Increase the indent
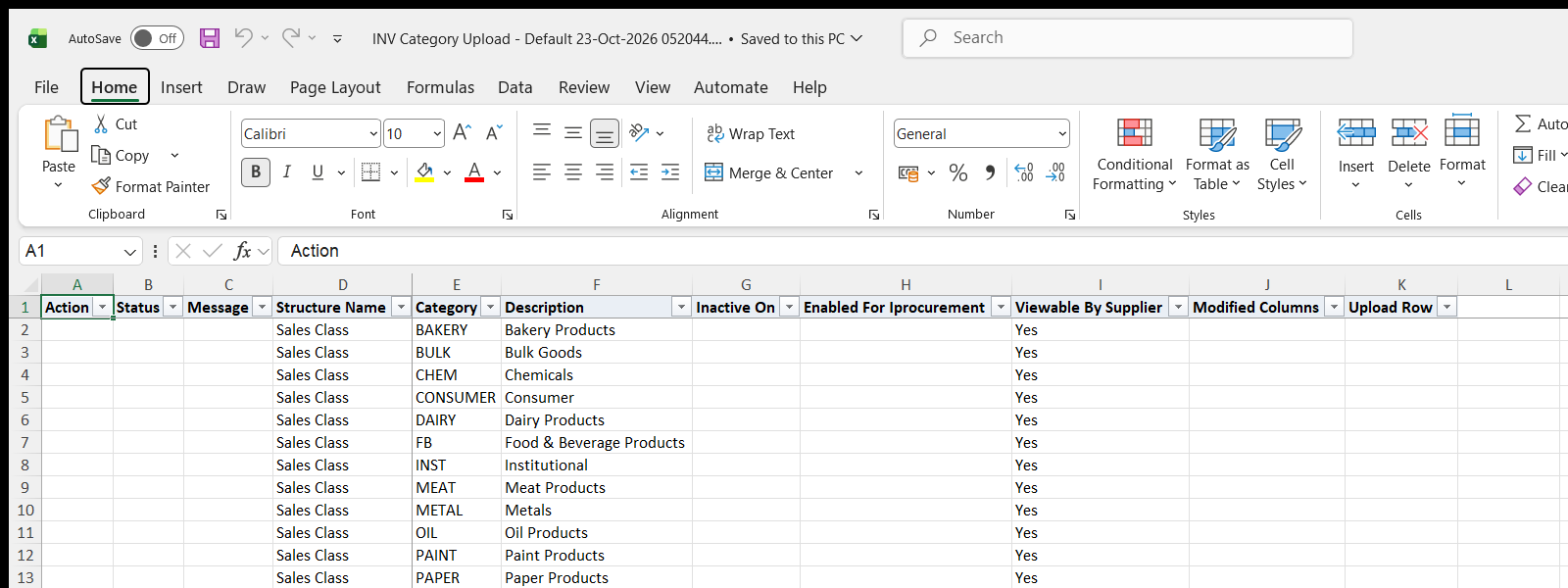Image resolution: width=1568 pixels, height=588 pixels. [x=670, y=172]
